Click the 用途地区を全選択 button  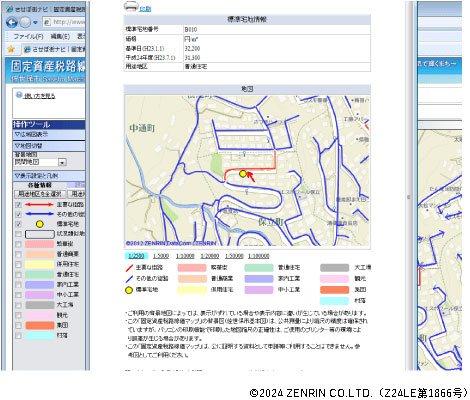[40, 194]
